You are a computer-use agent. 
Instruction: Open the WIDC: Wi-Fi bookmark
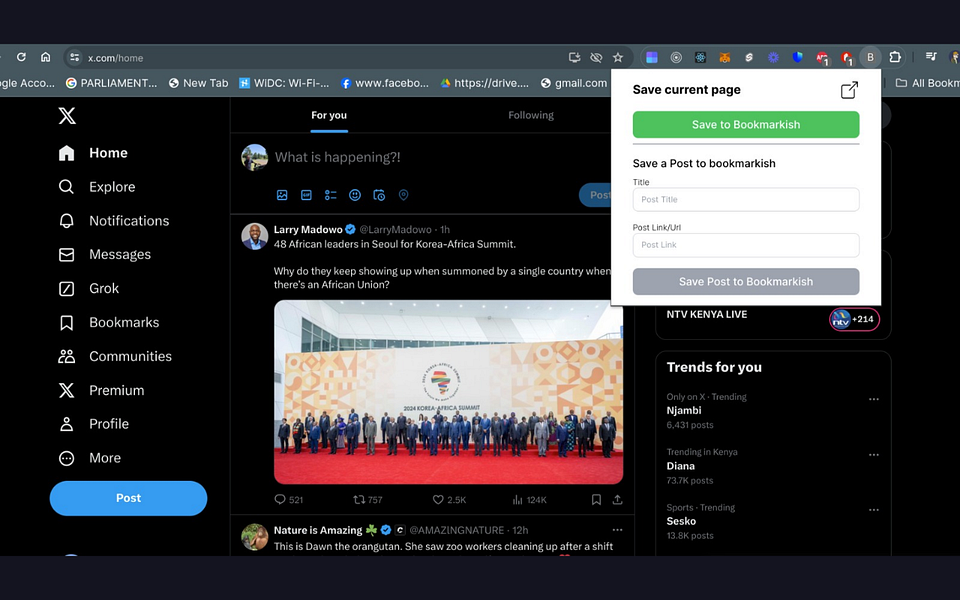click(x=284, y=83)
